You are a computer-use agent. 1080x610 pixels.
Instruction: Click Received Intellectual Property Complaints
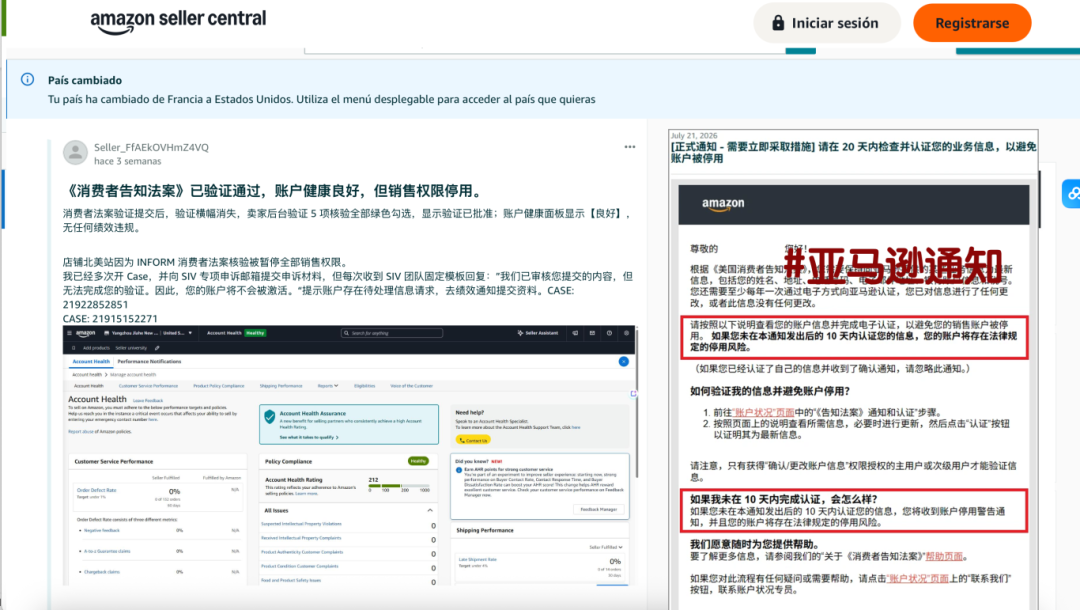click(x=301, y=538)
